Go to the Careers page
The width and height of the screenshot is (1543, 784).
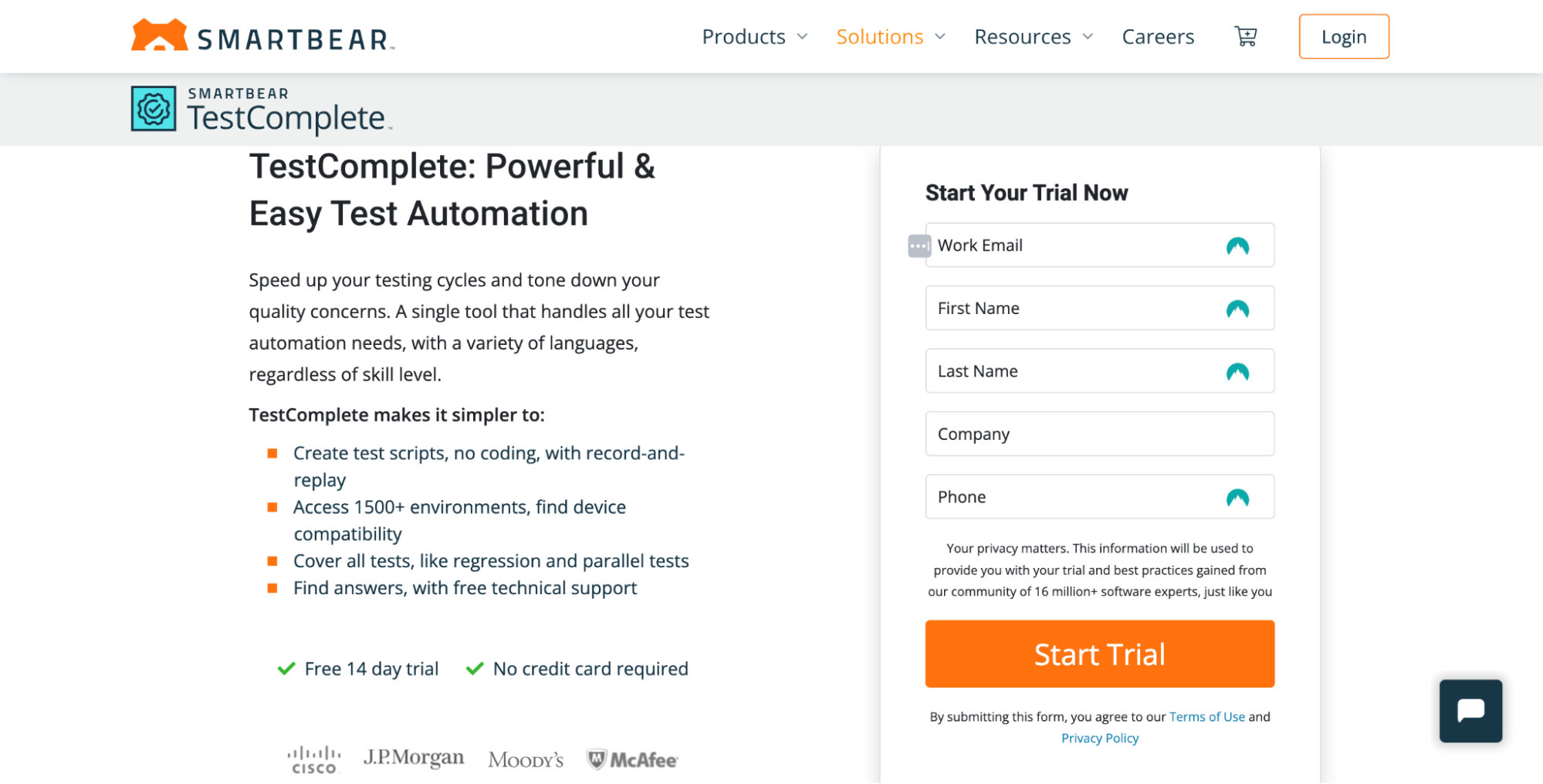[x=1158, y=37]
